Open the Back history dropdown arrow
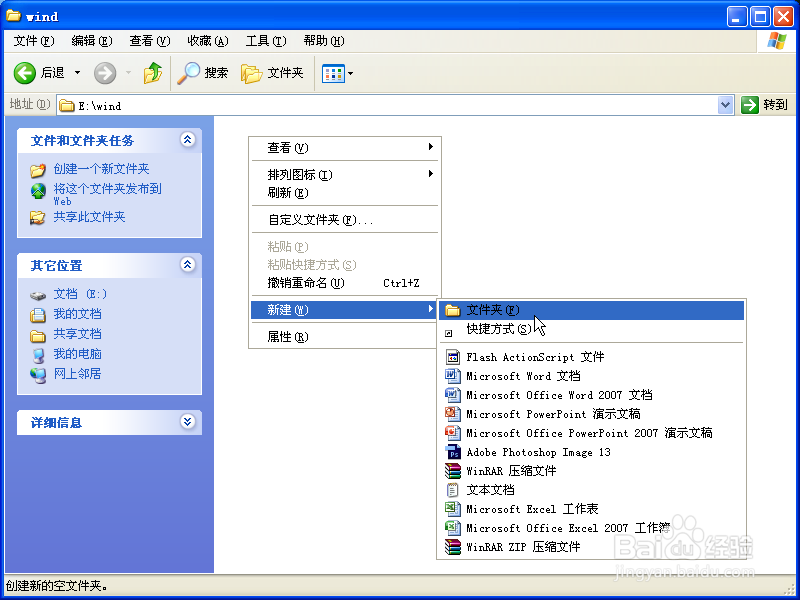 tap(78, 73)
